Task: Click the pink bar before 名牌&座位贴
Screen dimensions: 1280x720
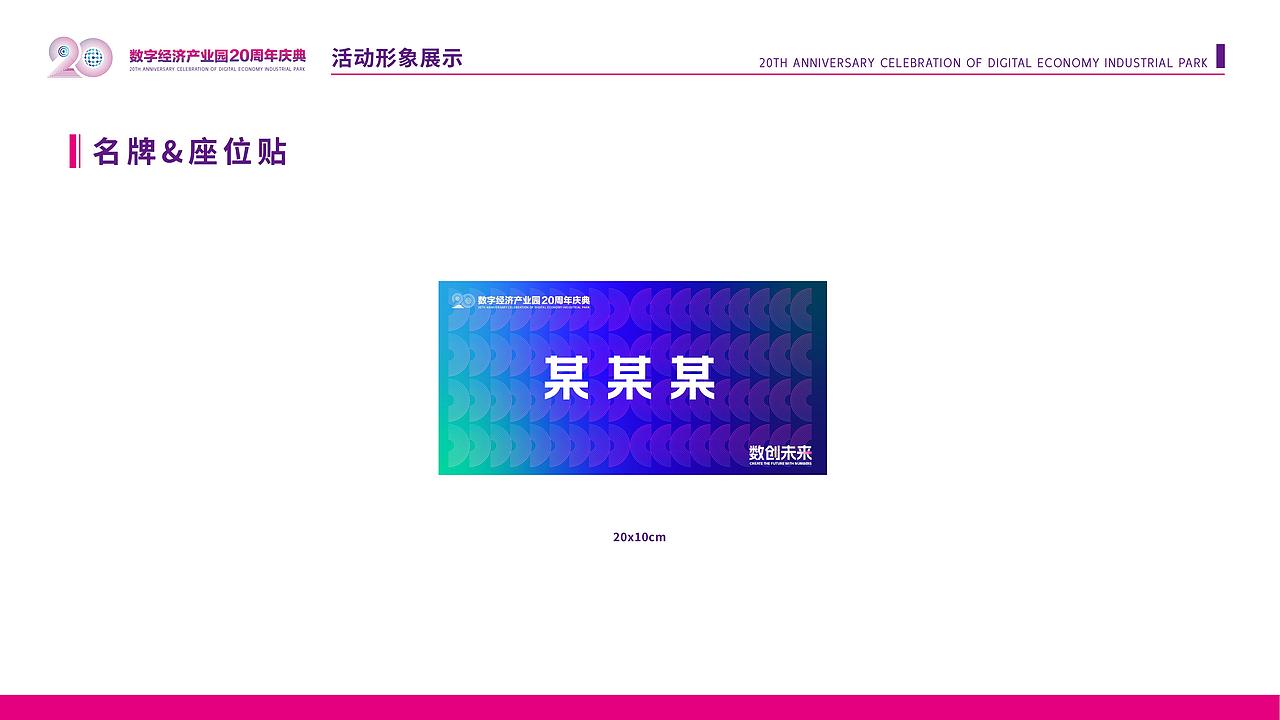Action: (72, 152)
